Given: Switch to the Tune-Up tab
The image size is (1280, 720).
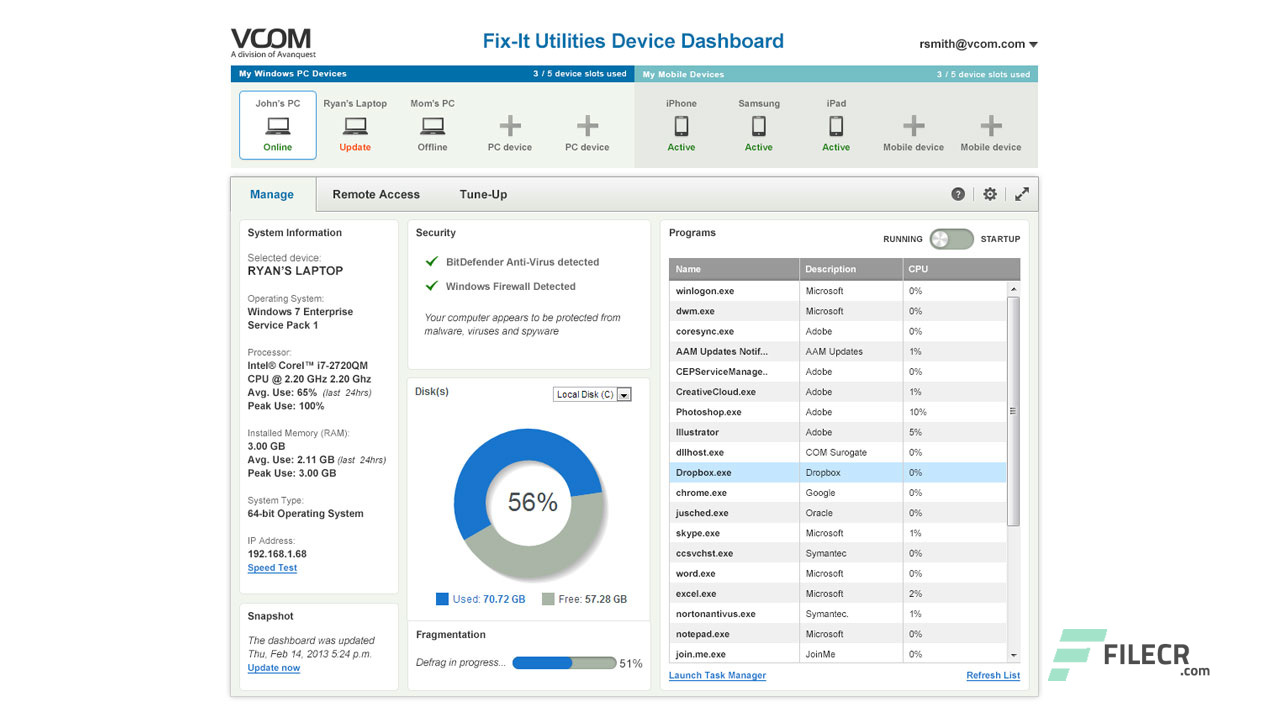Looking at the screenshot, I should (483, 195).
